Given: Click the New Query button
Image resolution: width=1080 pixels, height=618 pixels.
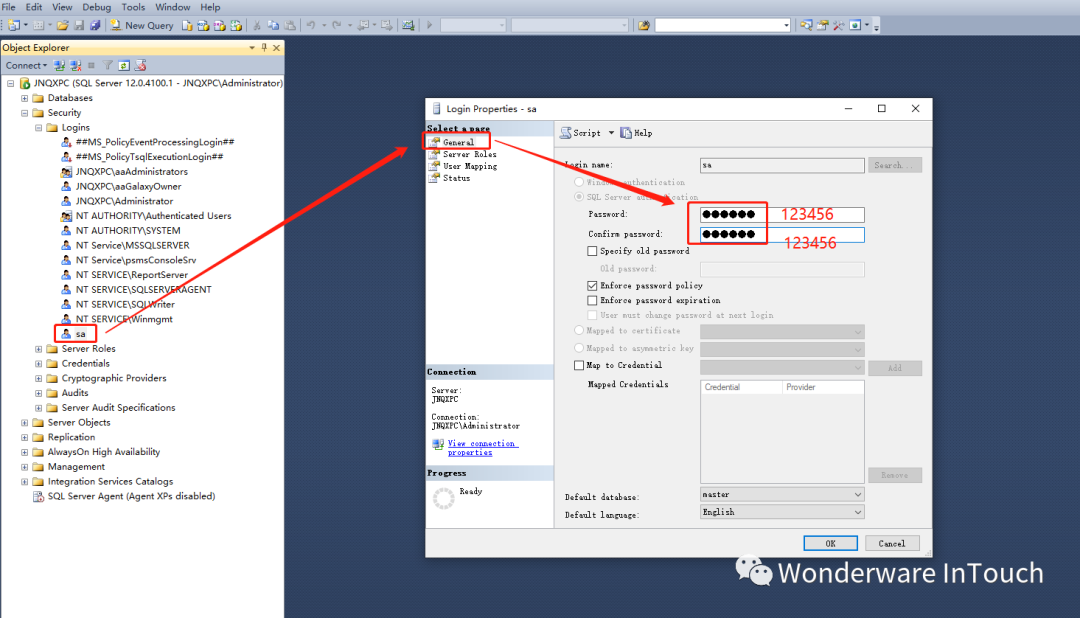Looking at the screenshot, I should (x=142, y=25).
